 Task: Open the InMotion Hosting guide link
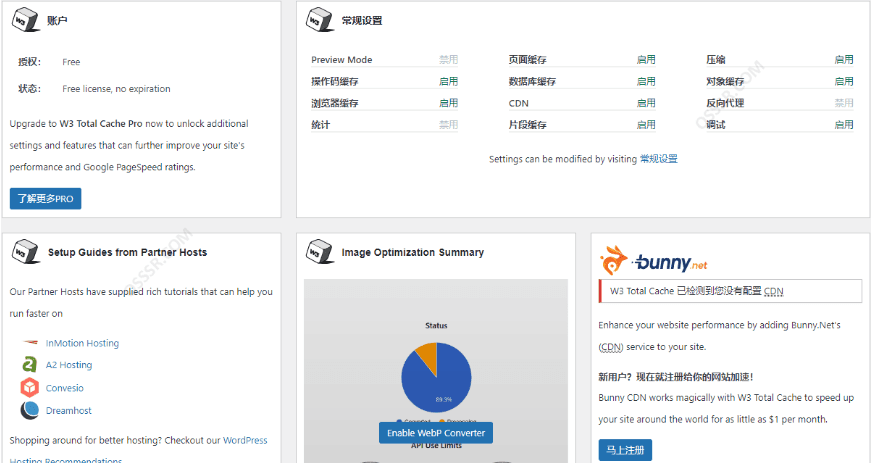[x=82, y=343]
